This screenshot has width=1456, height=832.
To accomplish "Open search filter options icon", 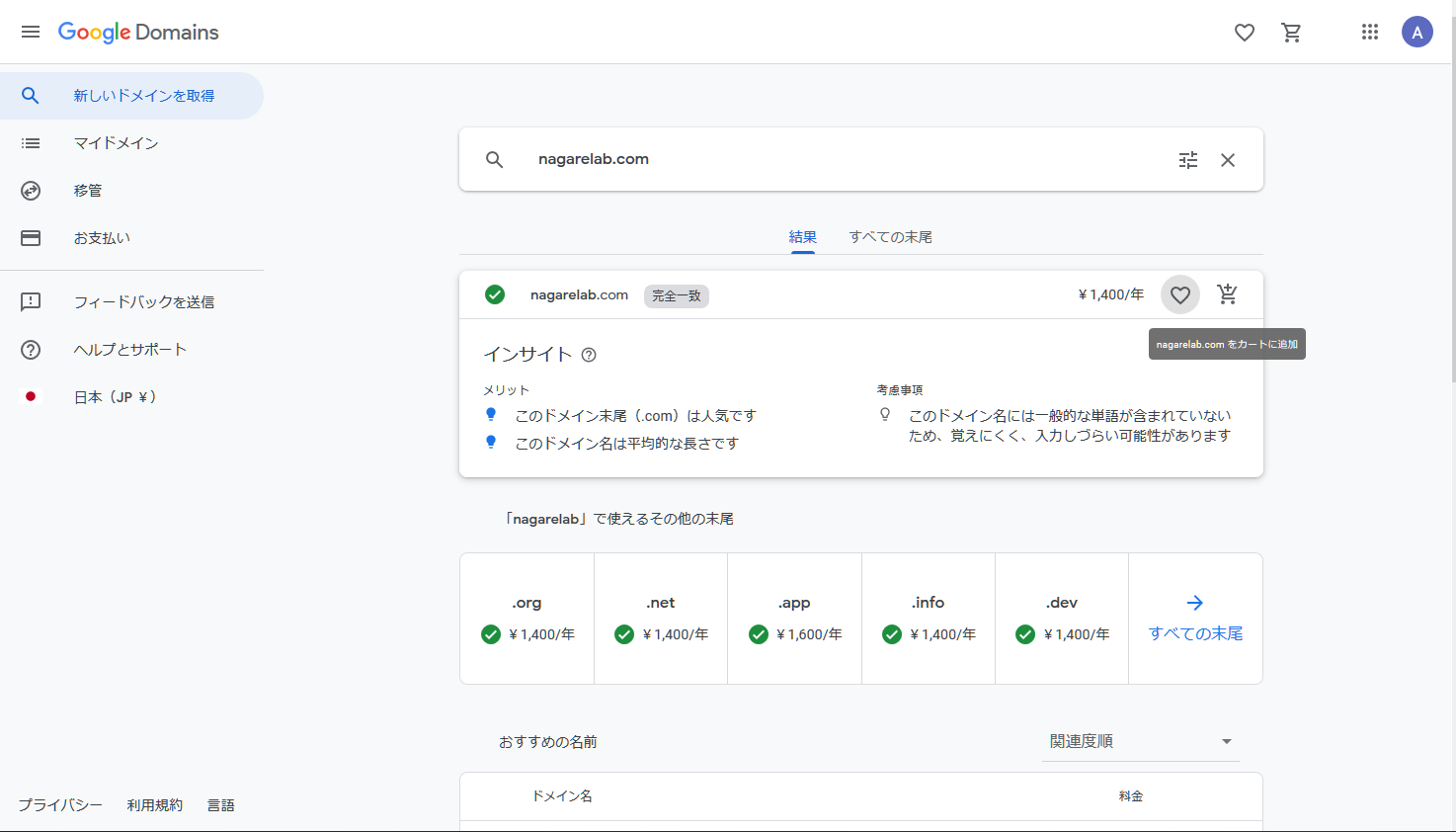I will (x=1188, y=160).
